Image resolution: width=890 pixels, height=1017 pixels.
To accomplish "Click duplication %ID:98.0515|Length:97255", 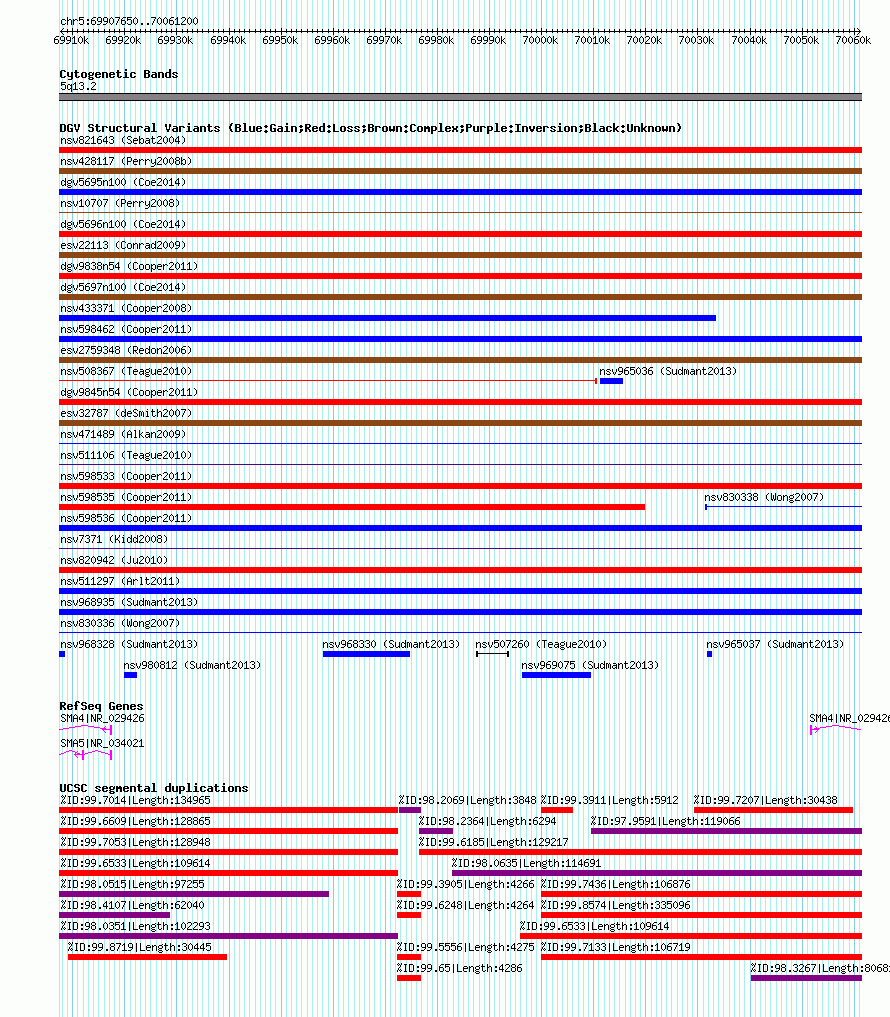I will pos(132,884).
